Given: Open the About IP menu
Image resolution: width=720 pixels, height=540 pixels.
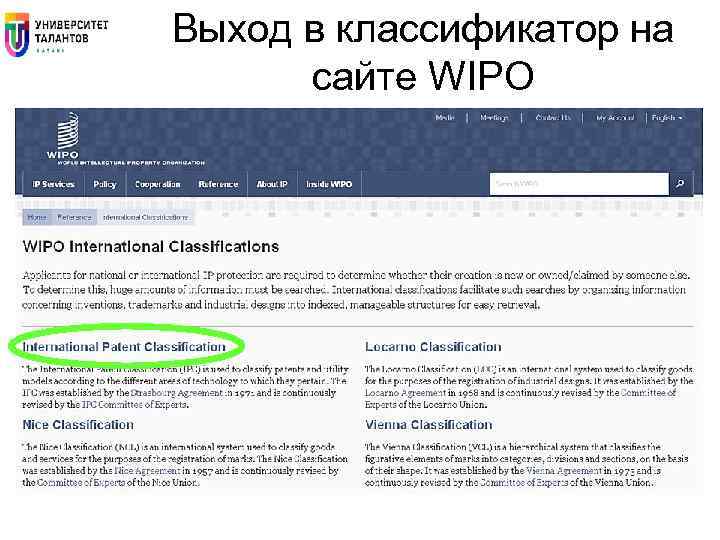Looking at the screenshot, I should point(272,184).
